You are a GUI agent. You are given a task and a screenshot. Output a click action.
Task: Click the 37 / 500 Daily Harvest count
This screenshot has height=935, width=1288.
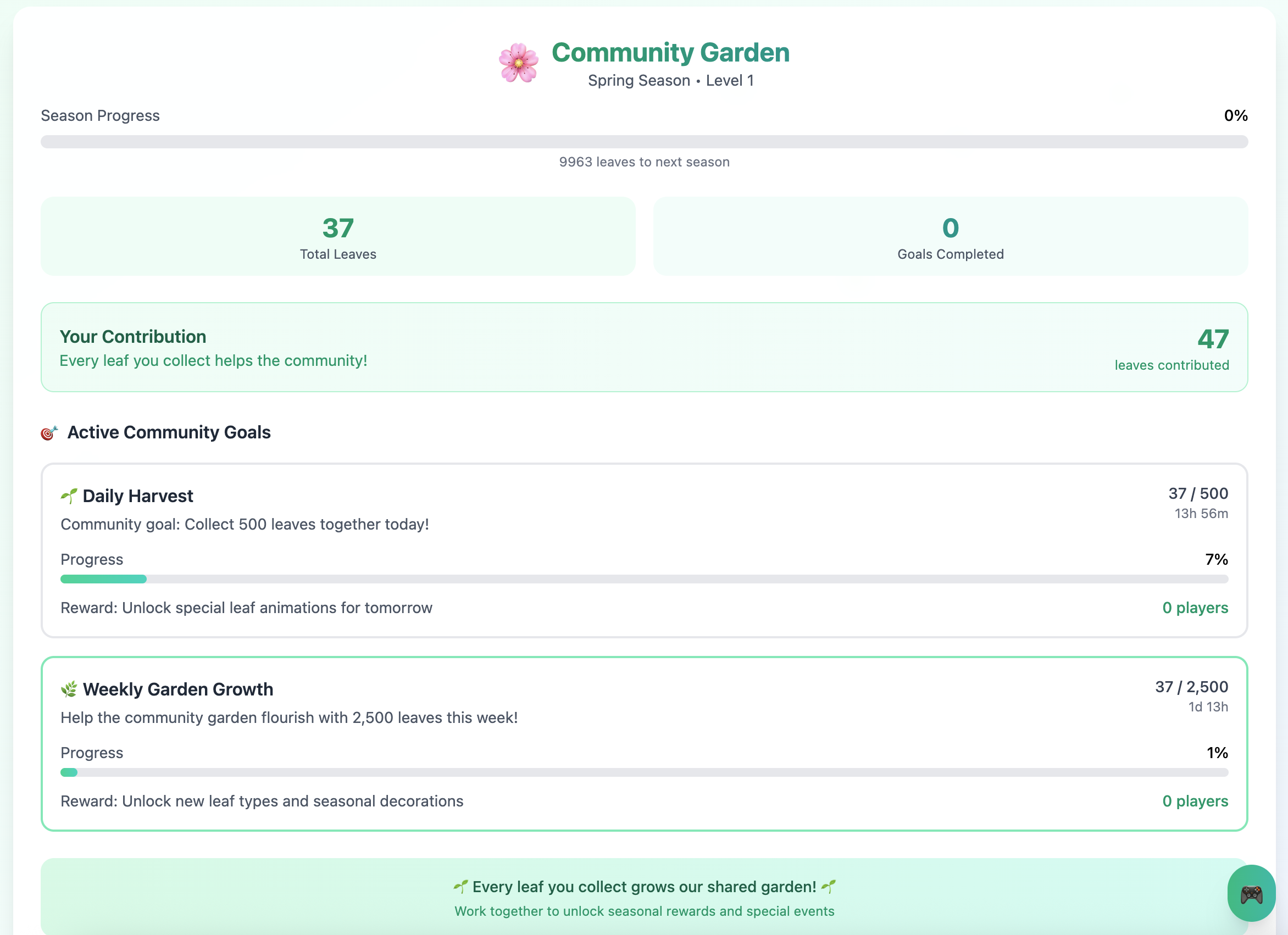coord(1198,493)
